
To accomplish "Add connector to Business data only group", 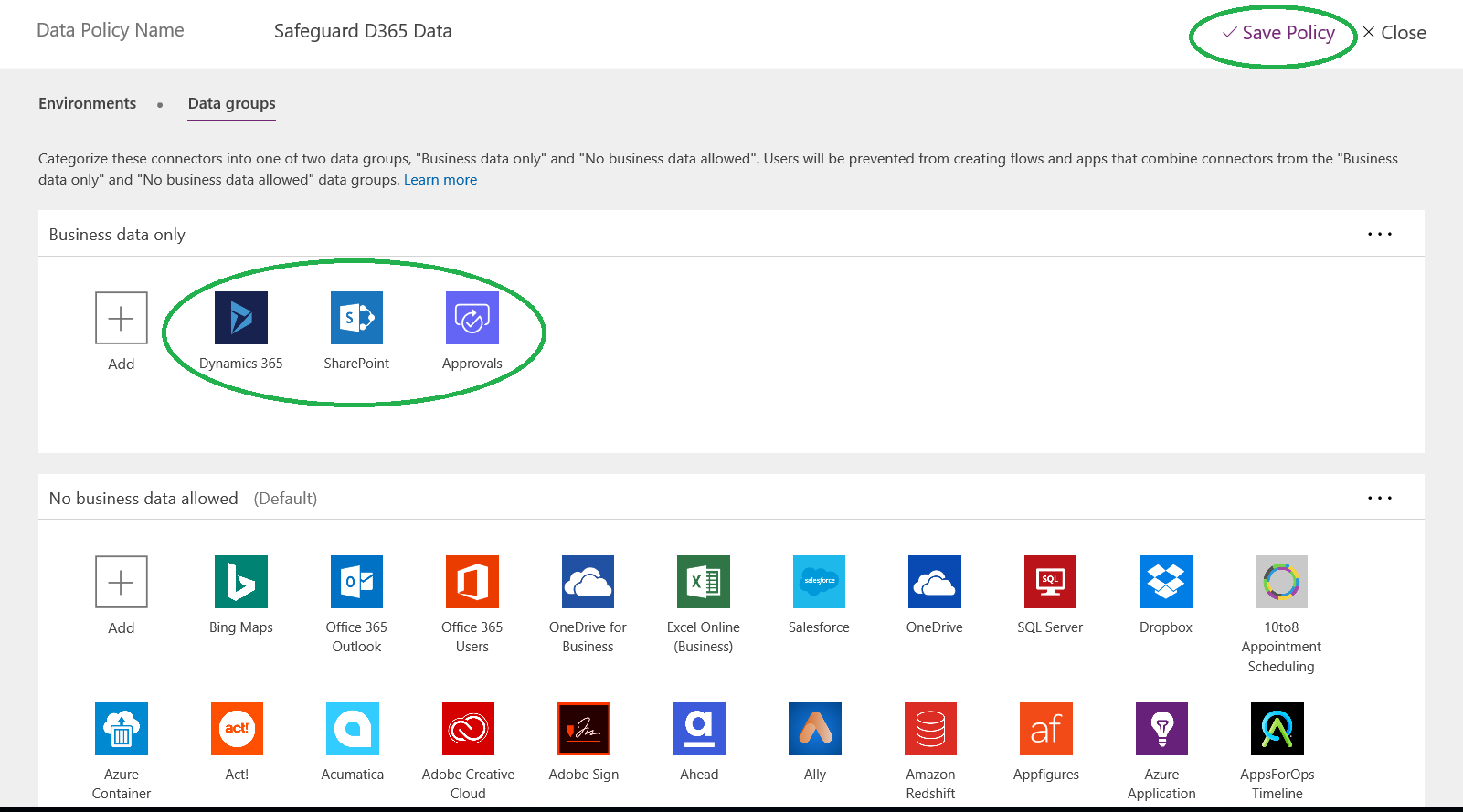I will tap(122, 318).
